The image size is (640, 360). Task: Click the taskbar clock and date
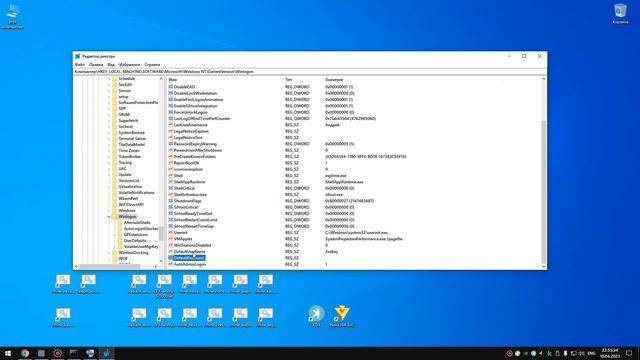(610, 353)
